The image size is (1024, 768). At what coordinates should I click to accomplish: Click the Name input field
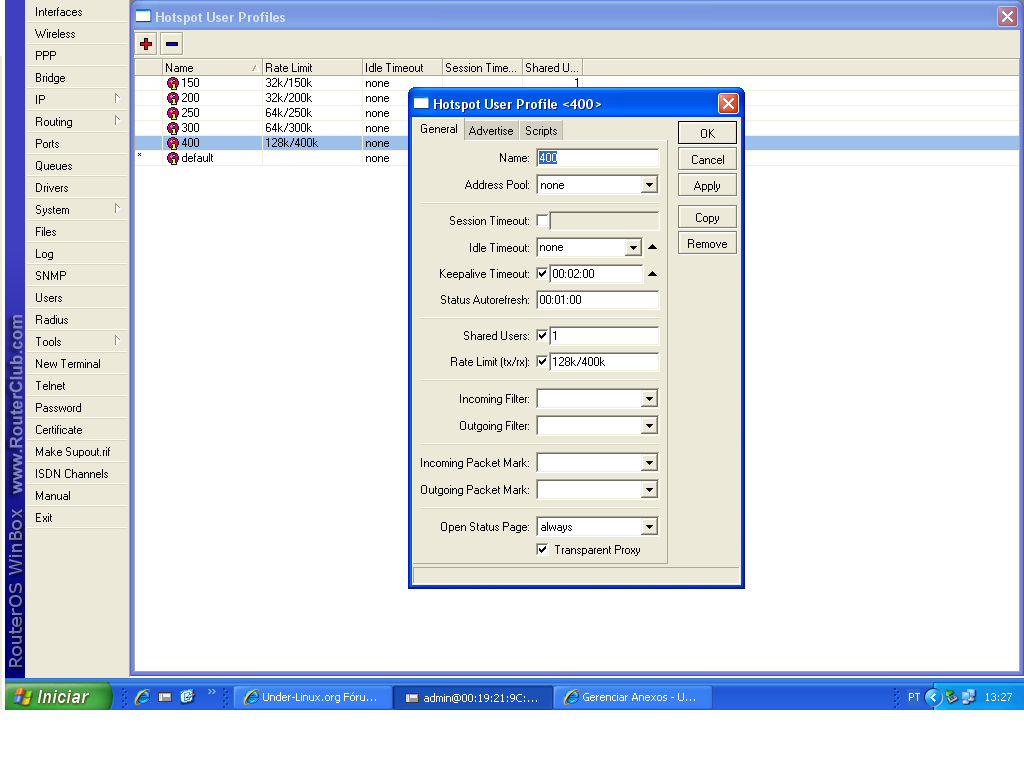(x=597, y=158)
